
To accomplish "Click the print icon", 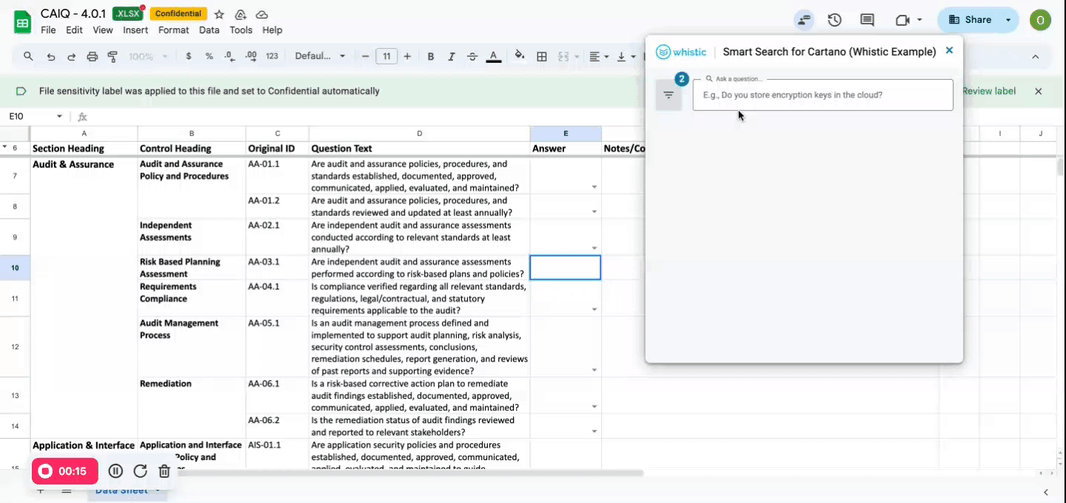I will click(x=92, y=56).
